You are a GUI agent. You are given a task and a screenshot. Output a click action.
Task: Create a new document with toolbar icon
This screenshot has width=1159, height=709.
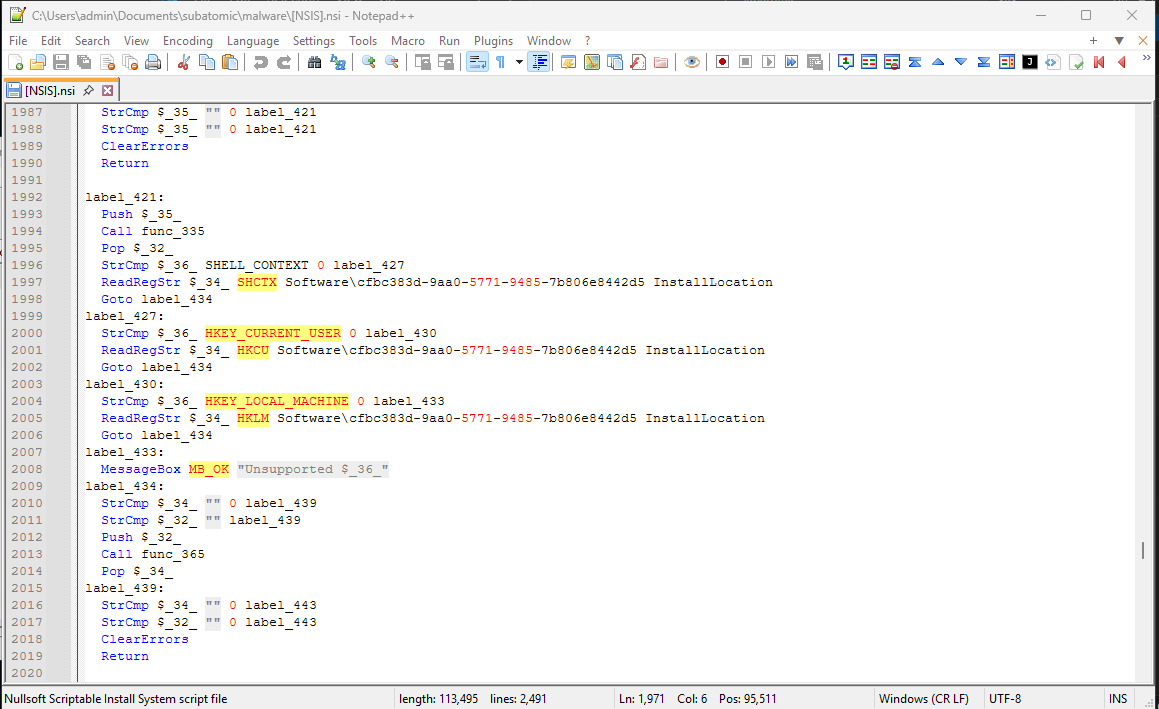tap(15, 62)
